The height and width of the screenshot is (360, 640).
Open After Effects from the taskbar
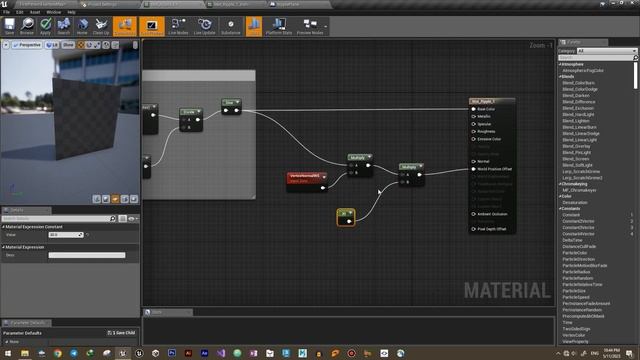pos(204,353)
